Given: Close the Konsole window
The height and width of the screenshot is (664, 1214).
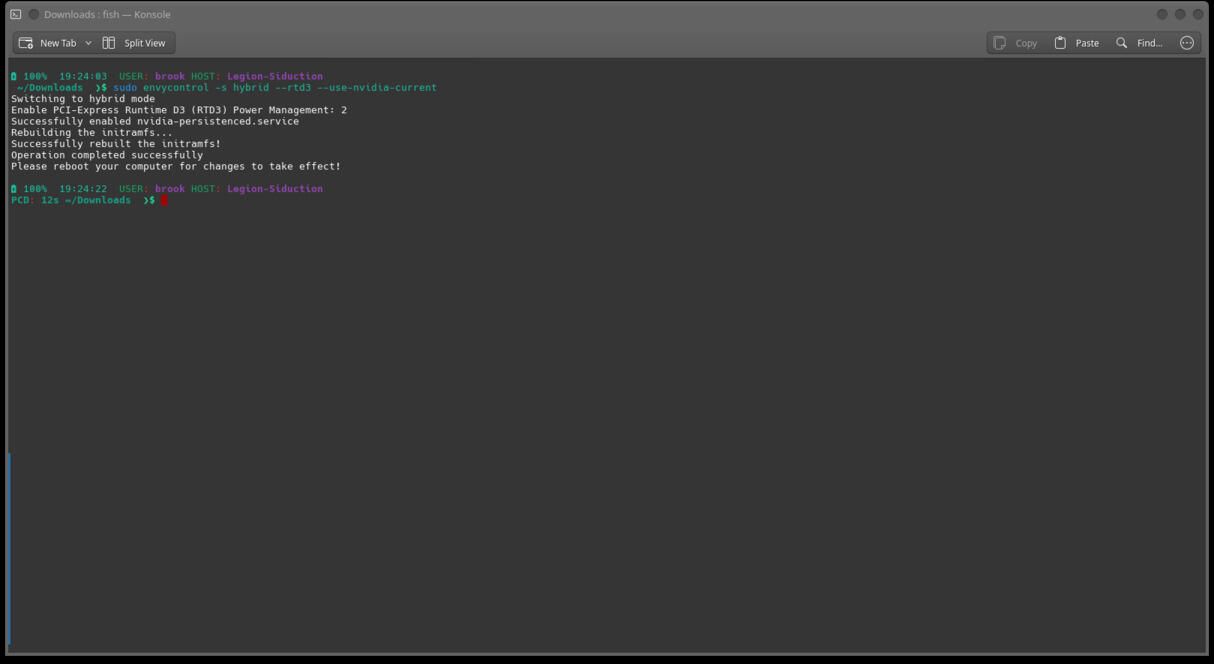Looking at the screenshot, I should [1198, 14].
